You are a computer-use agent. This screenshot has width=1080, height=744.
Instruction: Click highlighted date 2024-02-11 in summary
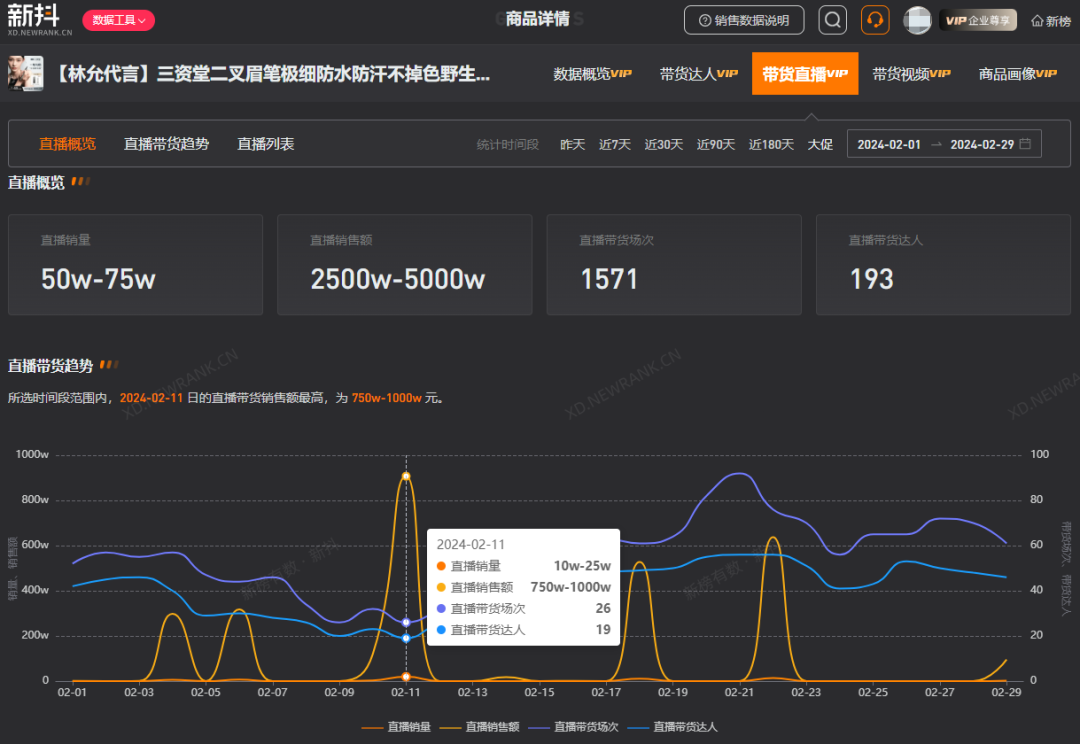click(x=151, y=398)
